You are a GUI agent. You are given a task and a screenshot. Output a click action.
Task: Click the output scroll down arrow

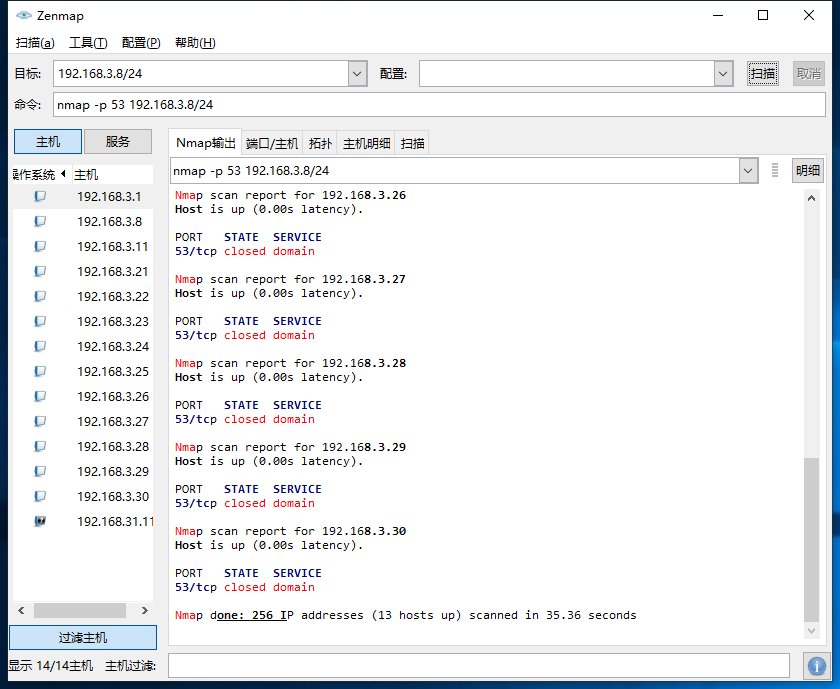tap(812, 631)
